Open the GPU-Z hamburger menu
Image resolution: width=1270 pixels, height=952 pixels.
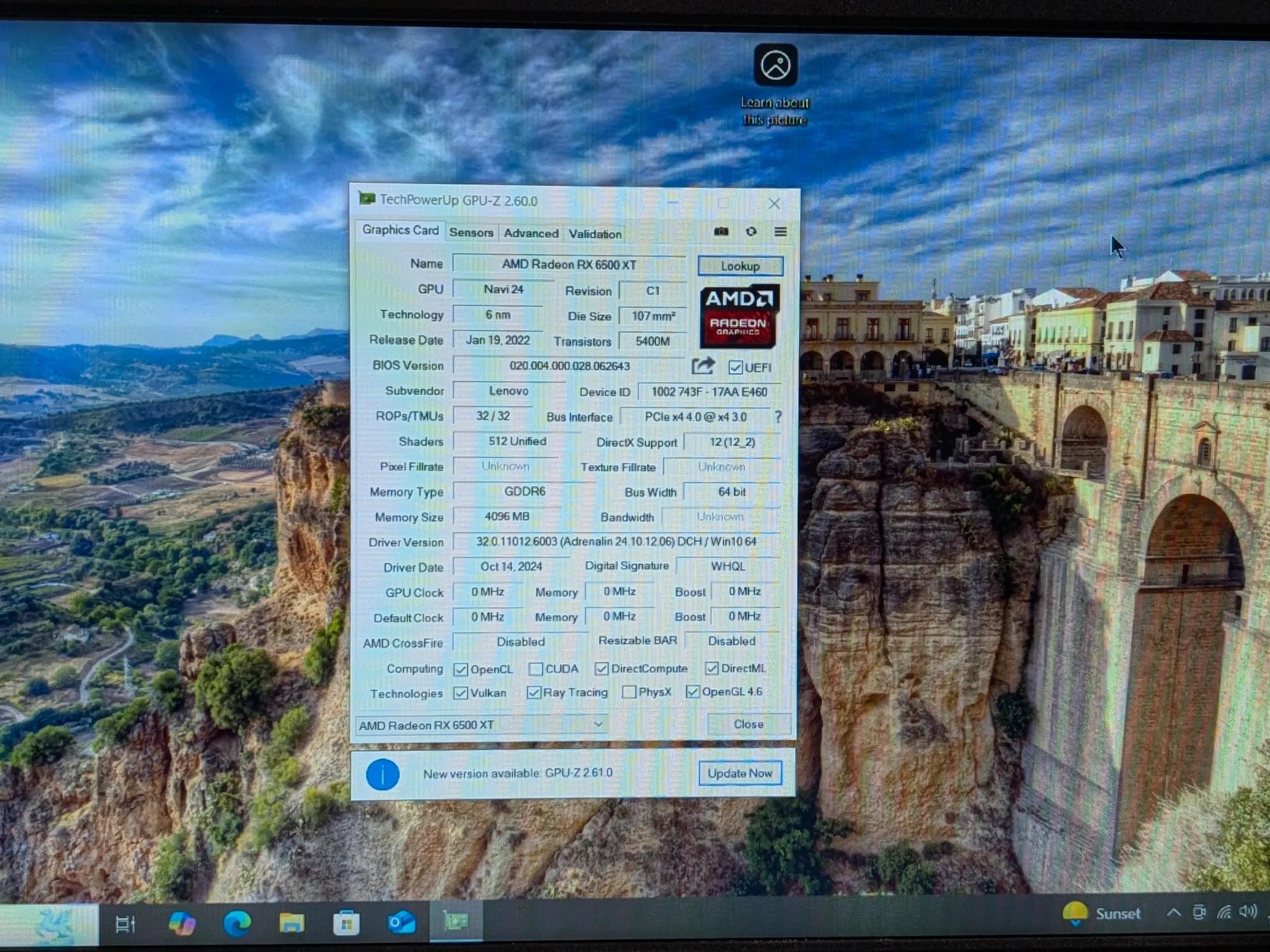[x=781, y=231]
